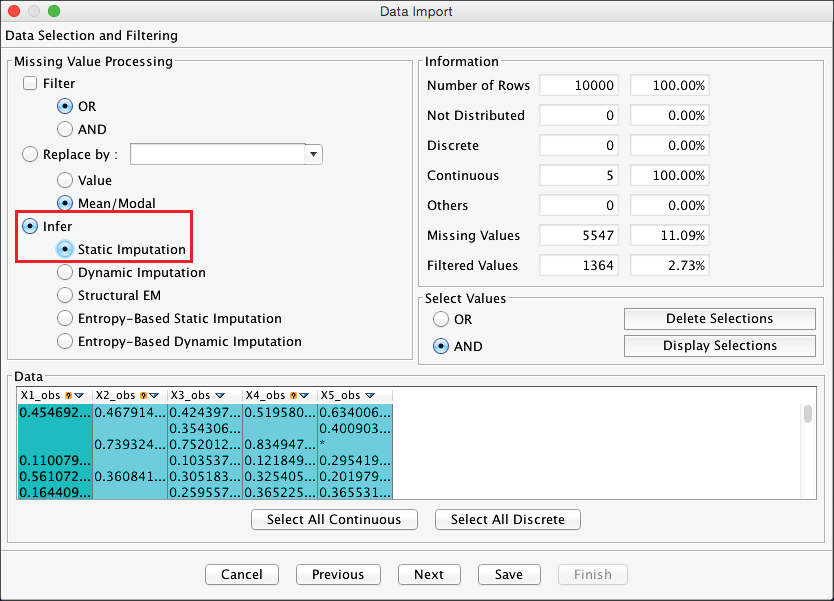Open the Replace by dropdown arrow
This screenshot has height=601, width=834.
[x=314, y=155]
